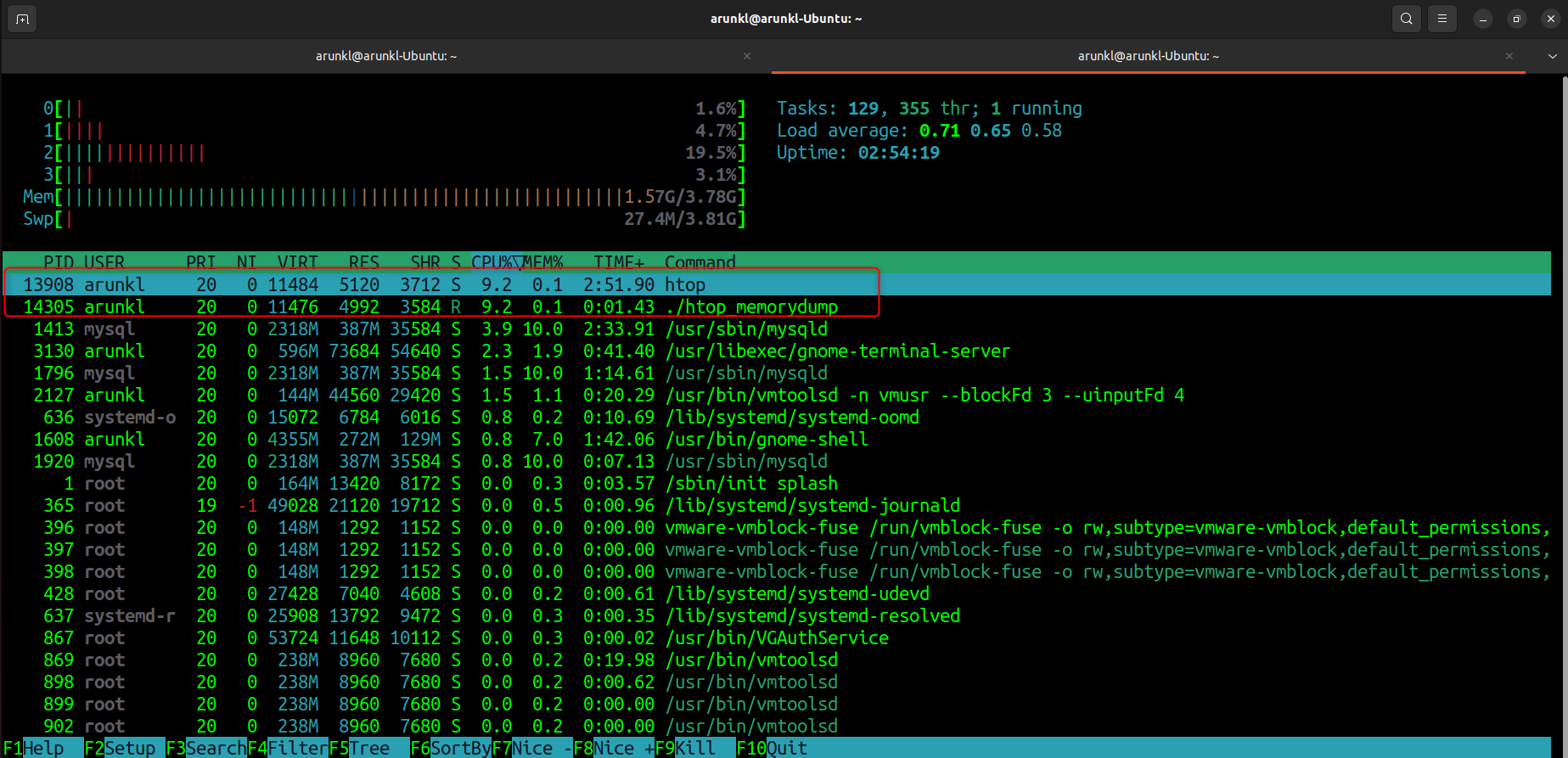1568x758 pixels.
Task: Select the VGAuthService process row
Action: point(777,637)
